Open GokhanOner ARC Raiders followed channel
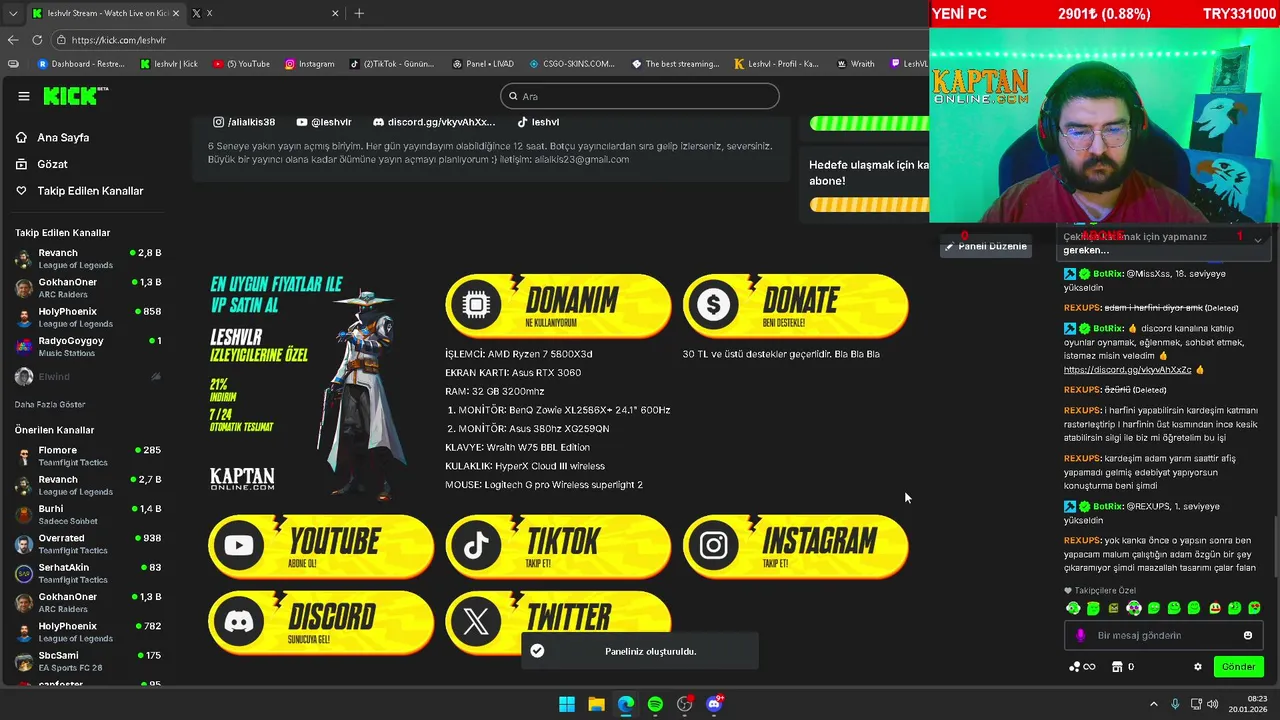 pyautogui.click(x=88, y=288)
